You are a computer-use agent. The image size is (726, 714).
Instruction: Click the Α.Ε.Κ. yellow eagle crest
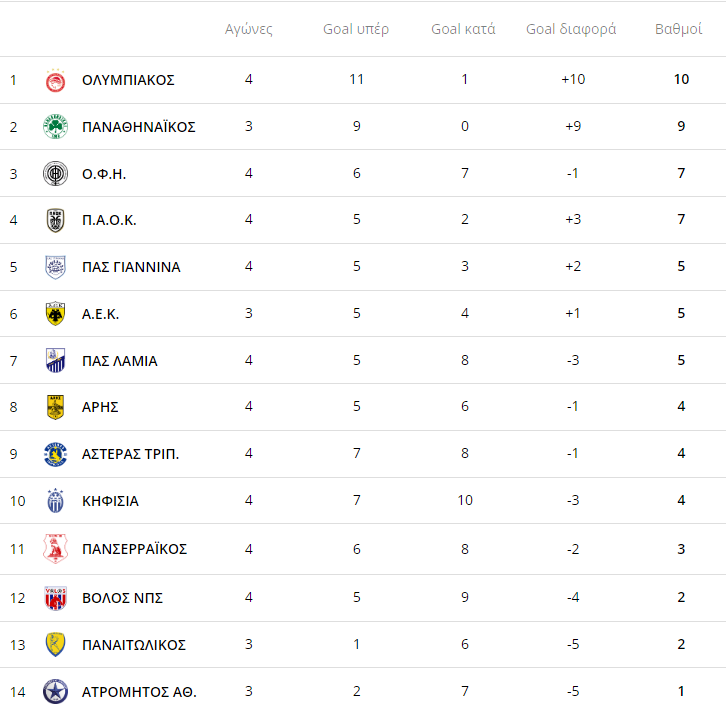[56, 314]
